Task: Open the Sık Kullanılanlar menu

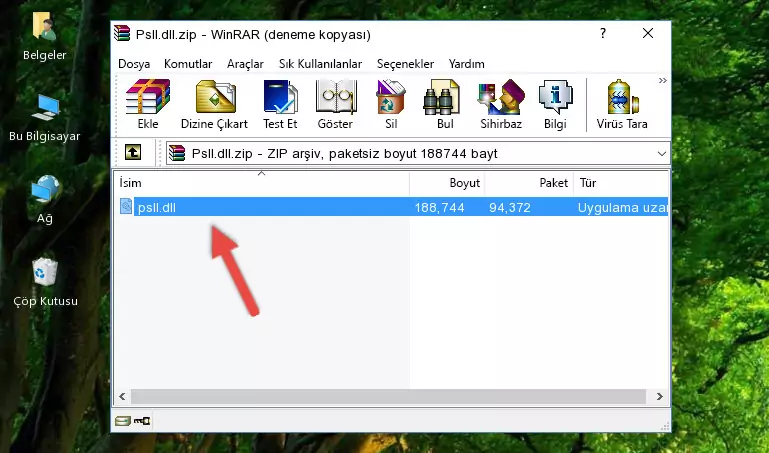Action: coord(320,64)
